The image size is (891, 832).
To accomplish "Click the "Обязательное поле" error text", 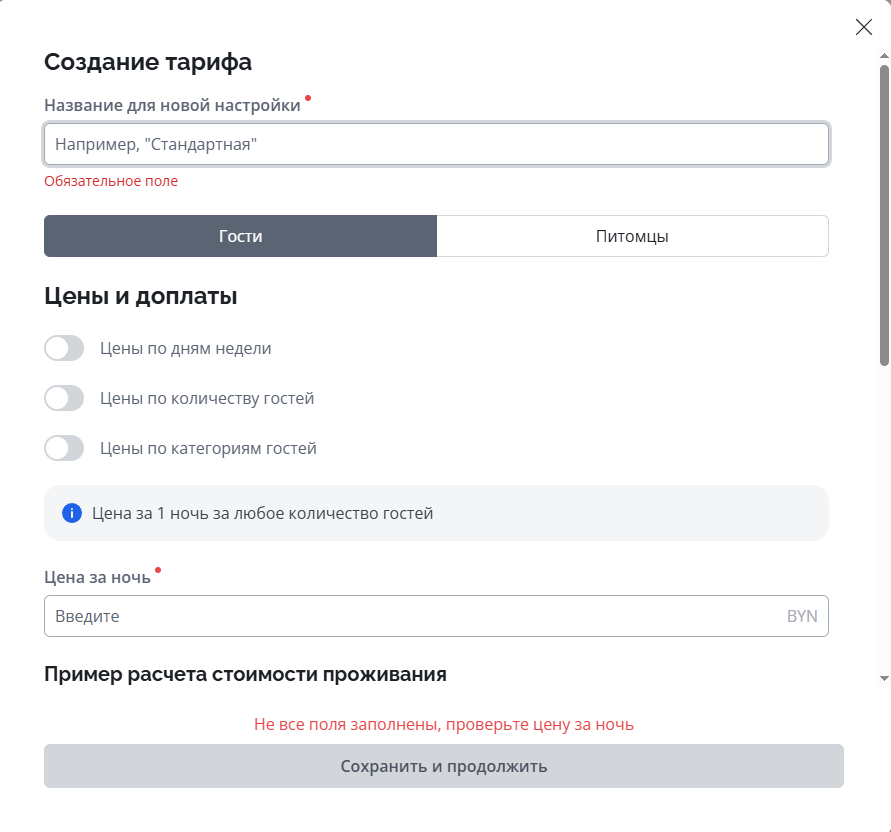I will coord(111,181).
